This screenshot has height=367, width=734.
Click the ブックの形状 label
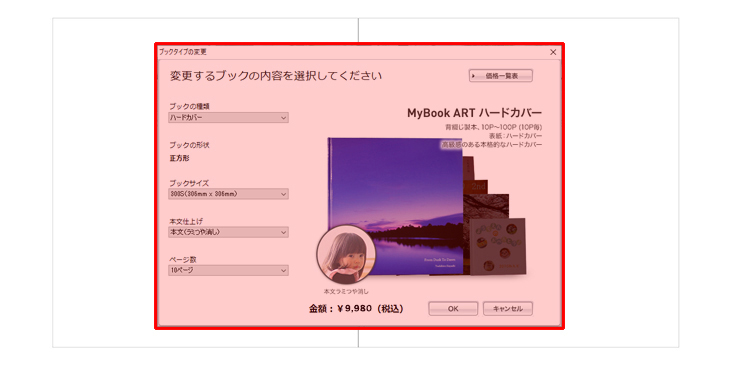189,146
